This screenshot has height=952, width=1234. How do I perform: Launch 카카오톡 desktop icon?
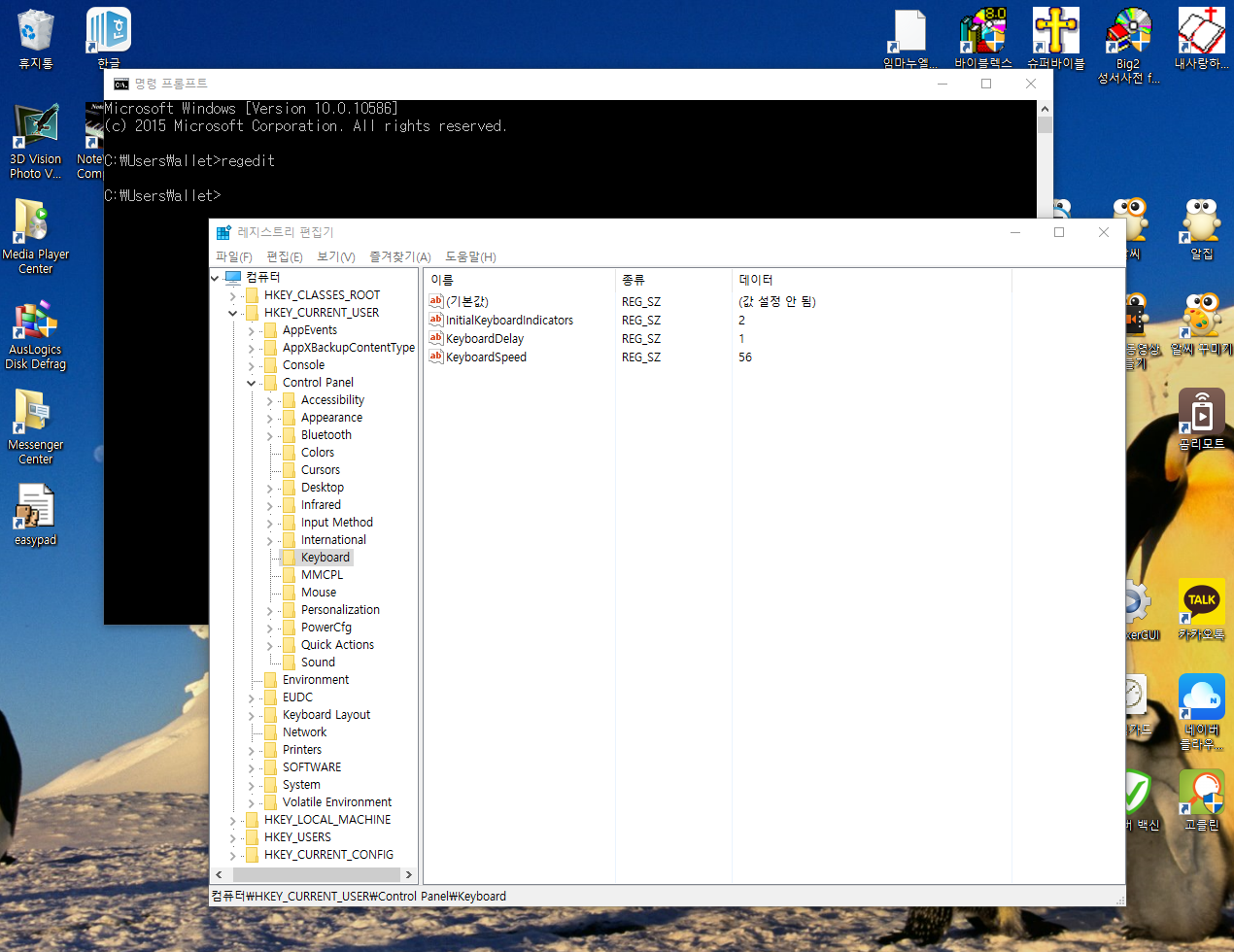pyautogui.click(x=1201, y=610)
